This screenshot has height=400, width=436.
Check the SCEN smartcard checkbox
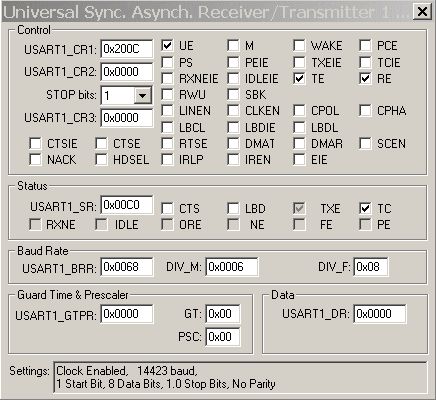tap(365, 143)
